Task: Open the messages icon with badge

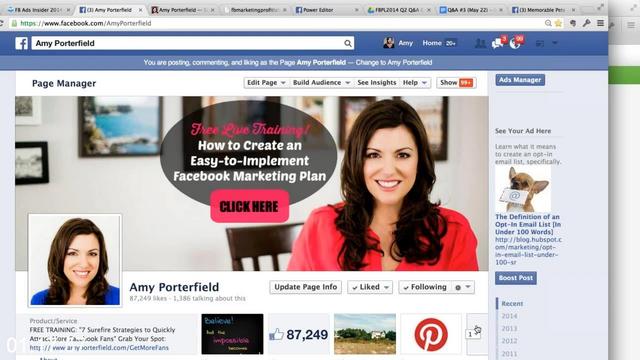Action: pyautogui.click(x=498, y=43)
